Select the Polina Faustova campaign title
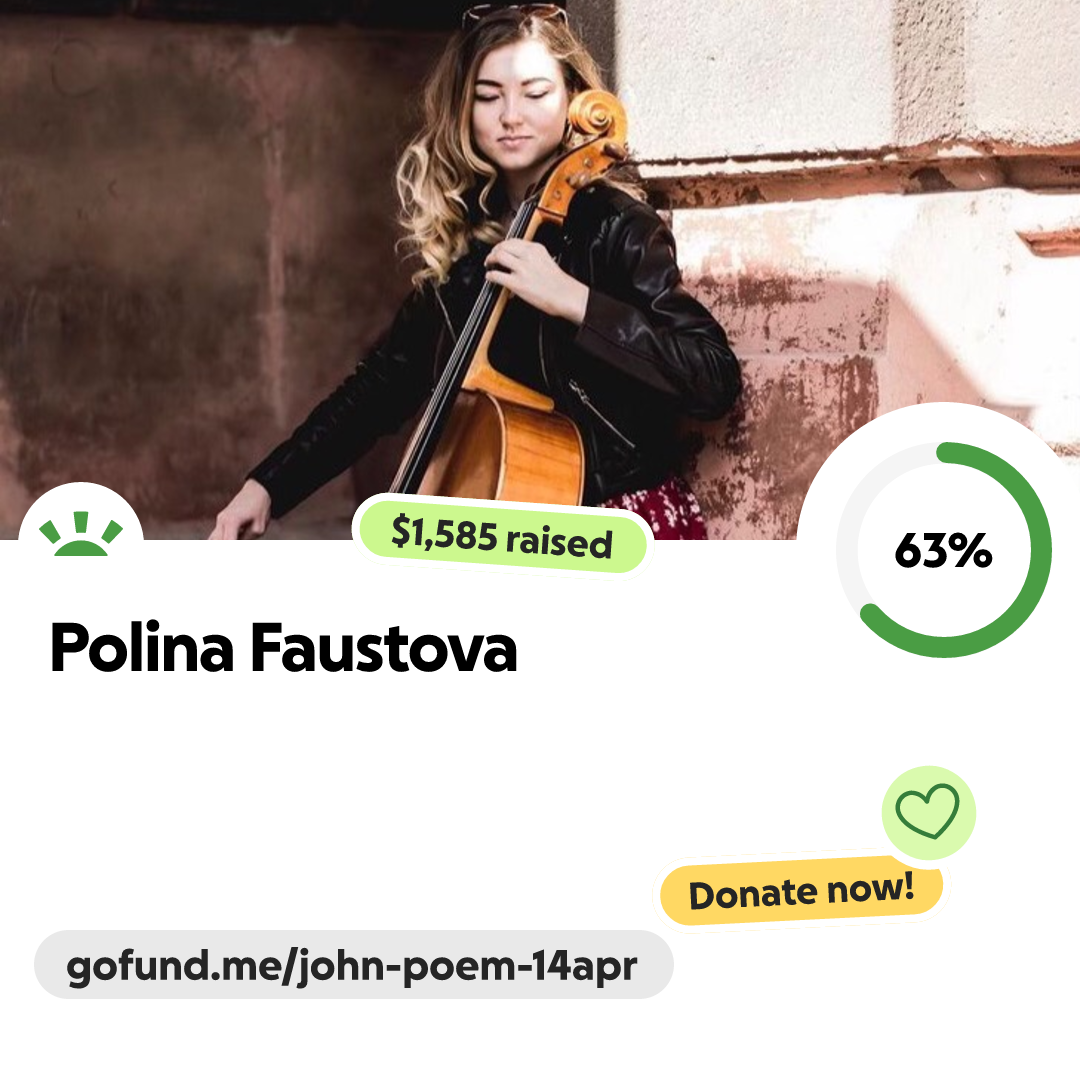The height and width of the screenshot is (1080, 1080). (284, 647)
